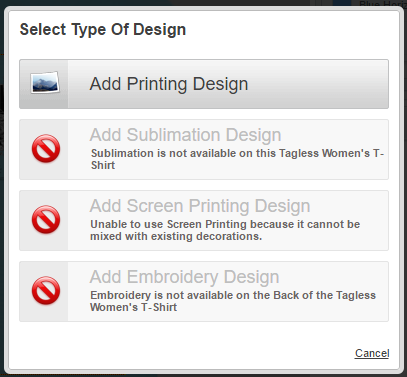Choose the Add Printing Design option
407x377 pixels.
(204, 84)
